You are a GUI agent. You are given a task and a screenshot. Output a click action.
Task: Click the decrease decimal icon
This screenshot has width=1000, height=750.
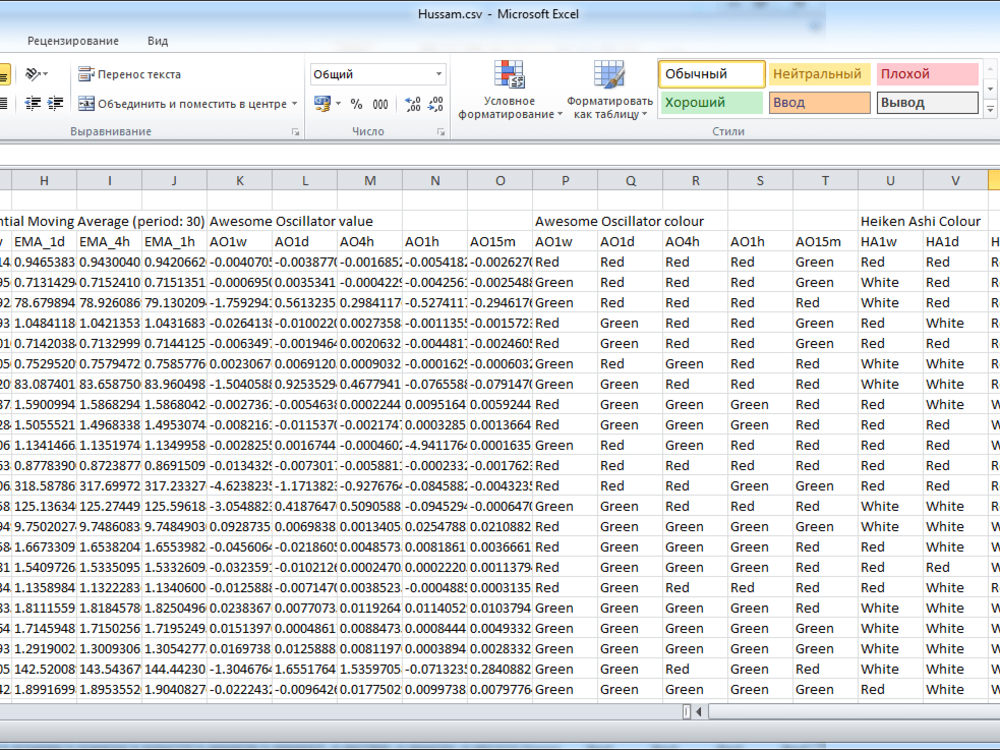[x=436, y=104]
